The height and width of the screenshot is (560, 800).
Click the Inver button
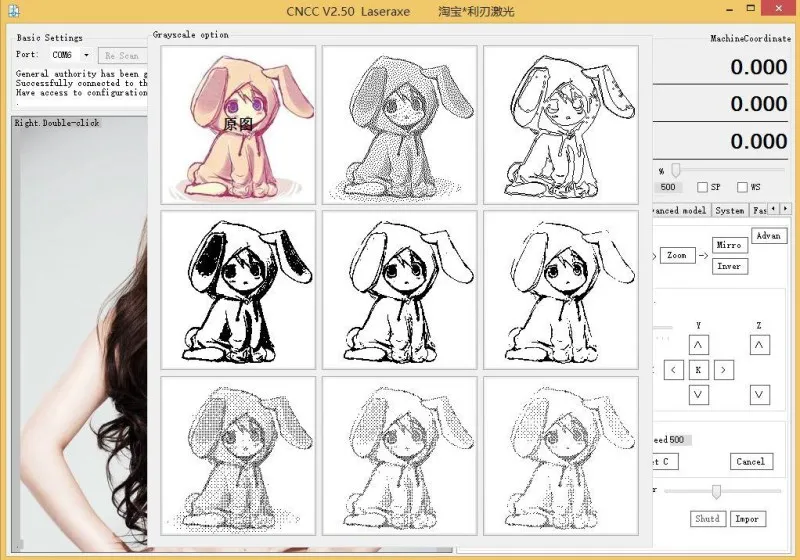(x=730, y=266)
